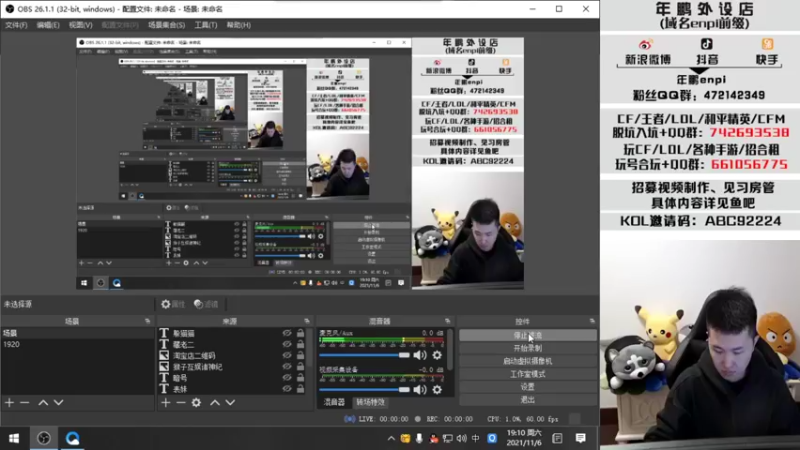Select the 场景 entry in the scenes list

point(77,333)
